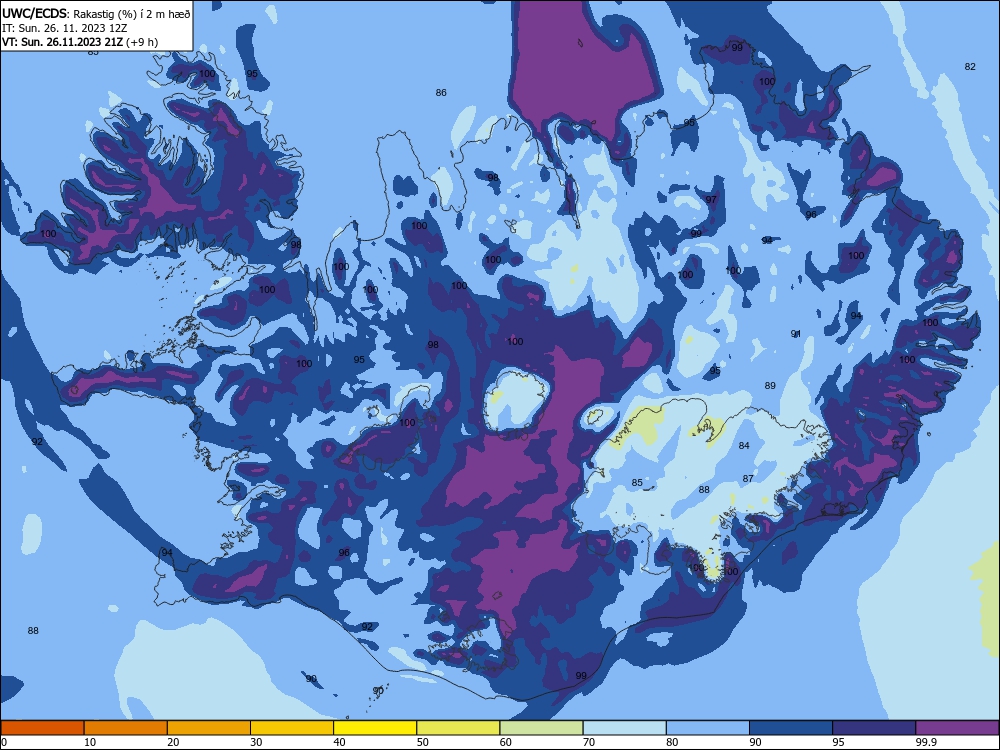Screen dimensions: 1000x750
Task: Pick the pale green 60–70 legend swatch
Action: 541,728
